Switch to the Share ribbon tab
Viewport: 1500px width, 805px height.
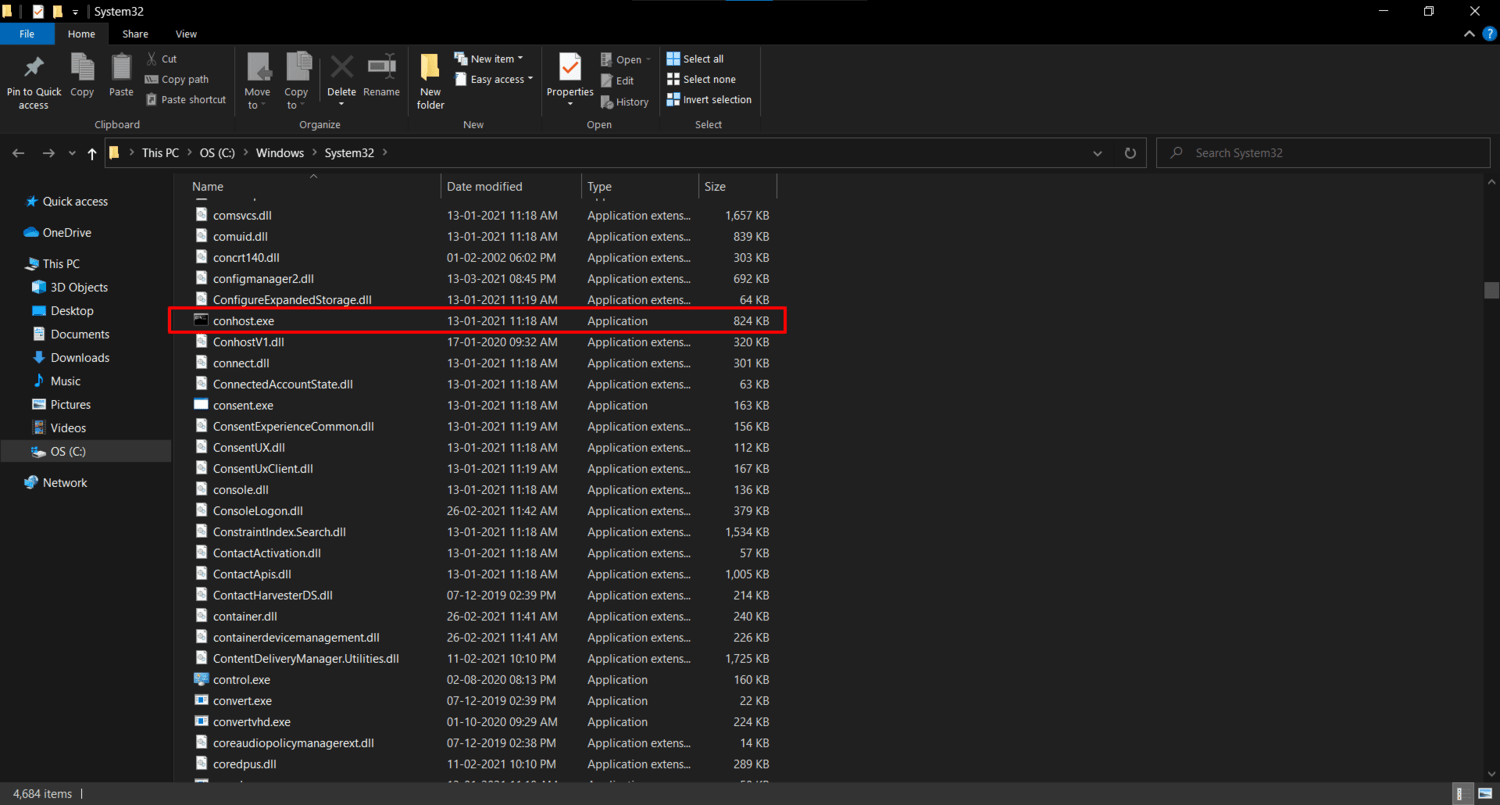coord(135,34)
